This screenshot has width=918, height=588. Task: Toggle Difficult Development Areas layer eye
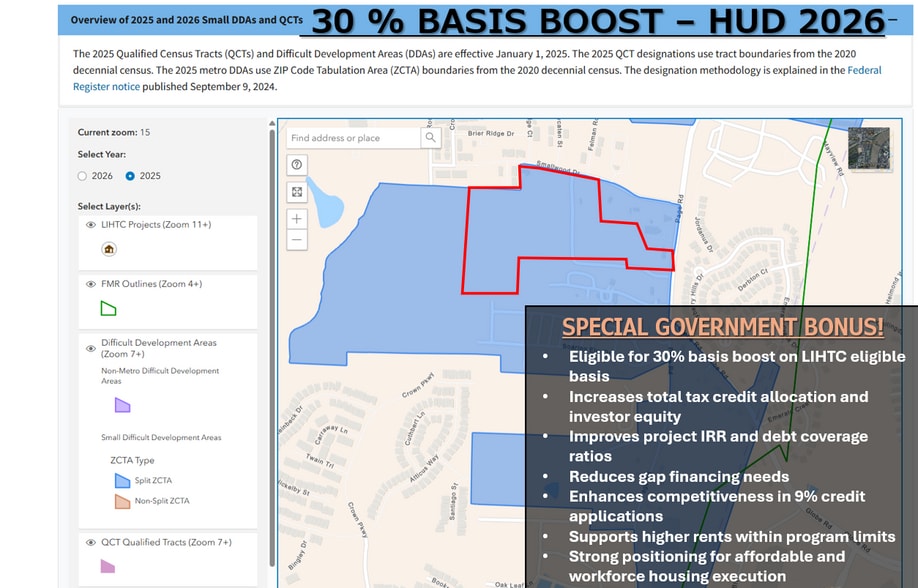pos(90,348)
